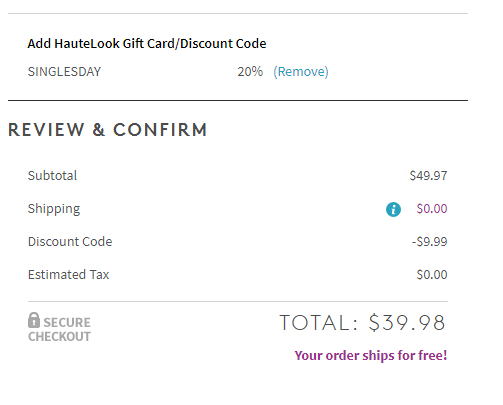The height and width of the screenshot is (405, 503).
Task: Click the Shipping label
Action: point(54,209)
